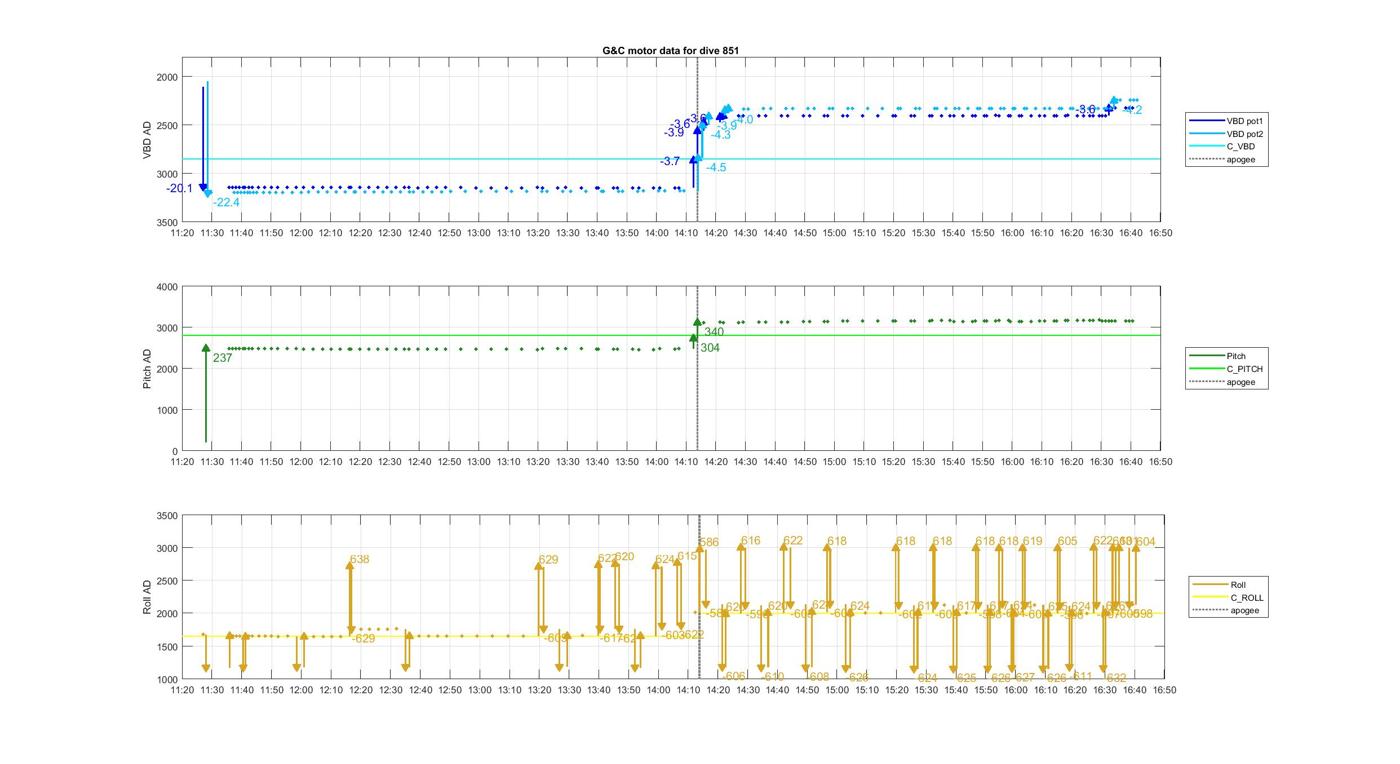Click 'apogee' in the Roll plot legend
This screenshot has height=764, width=1400.
point(1245,611)
